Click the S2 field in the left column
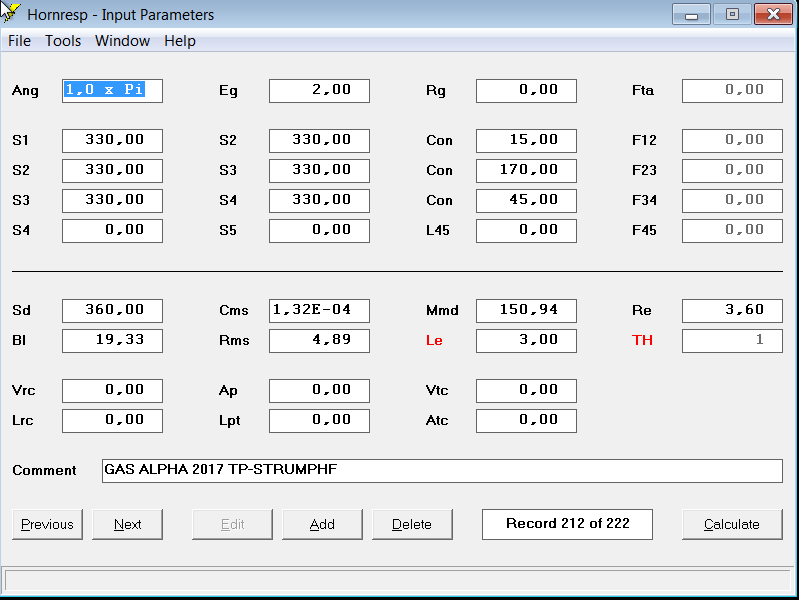This screenshot has height=600, width=799. click(112, 171)
